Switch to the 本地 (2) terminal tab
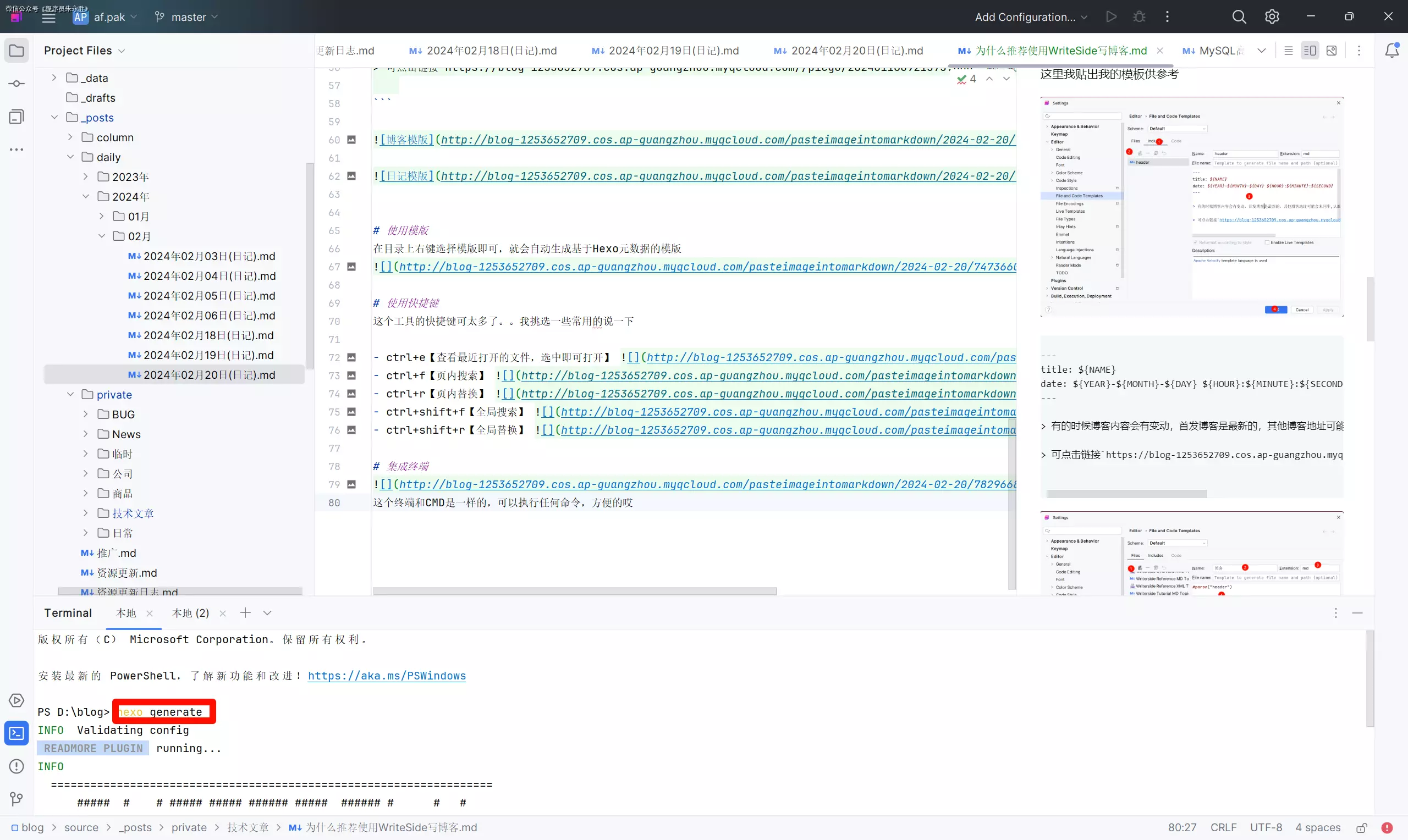This screenshot has width=1408, height=840. click(x=191, y=613)
